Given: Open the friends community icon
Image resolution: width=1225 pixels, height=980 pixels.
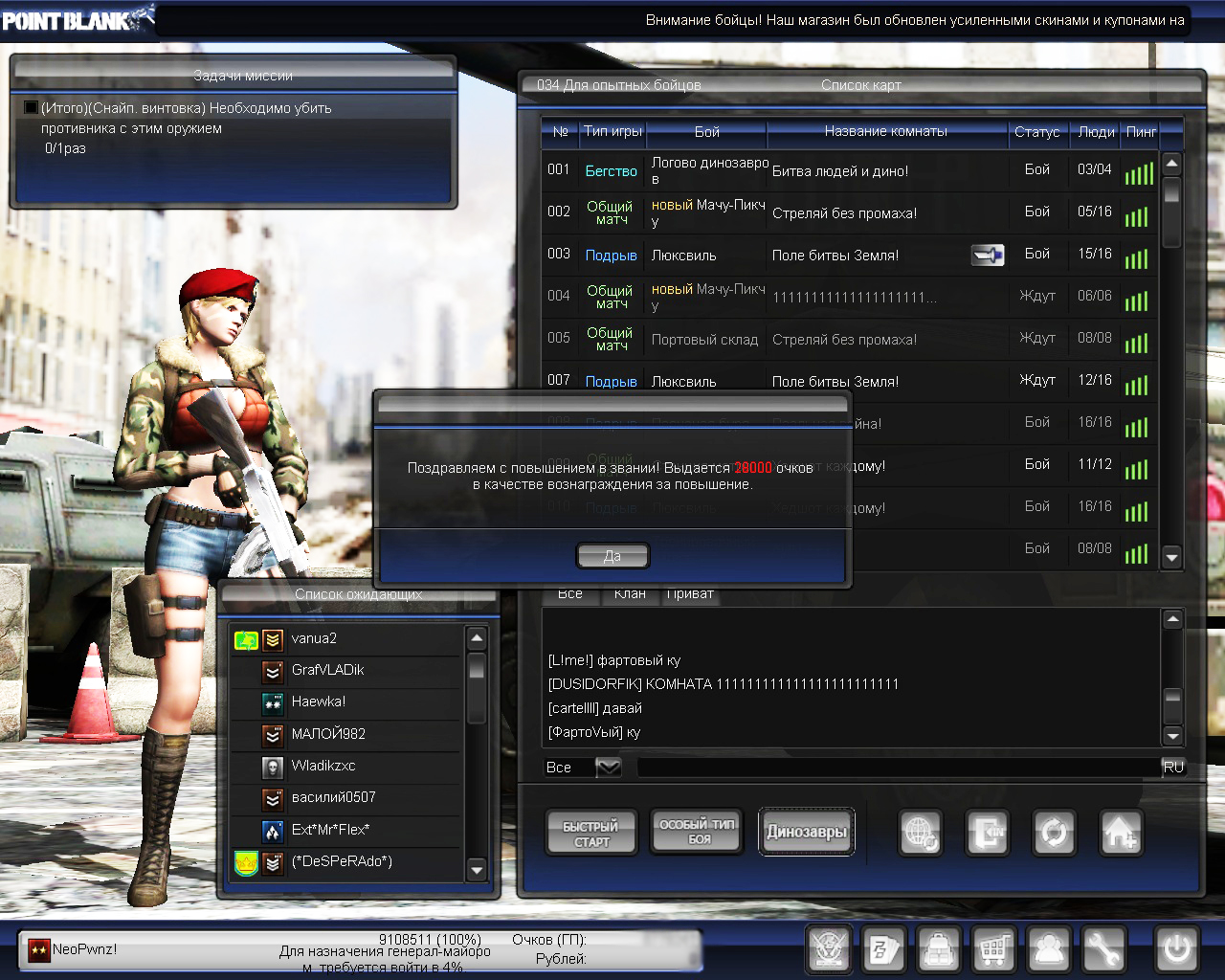Looking at the screenshot, I should (1049, 948).
